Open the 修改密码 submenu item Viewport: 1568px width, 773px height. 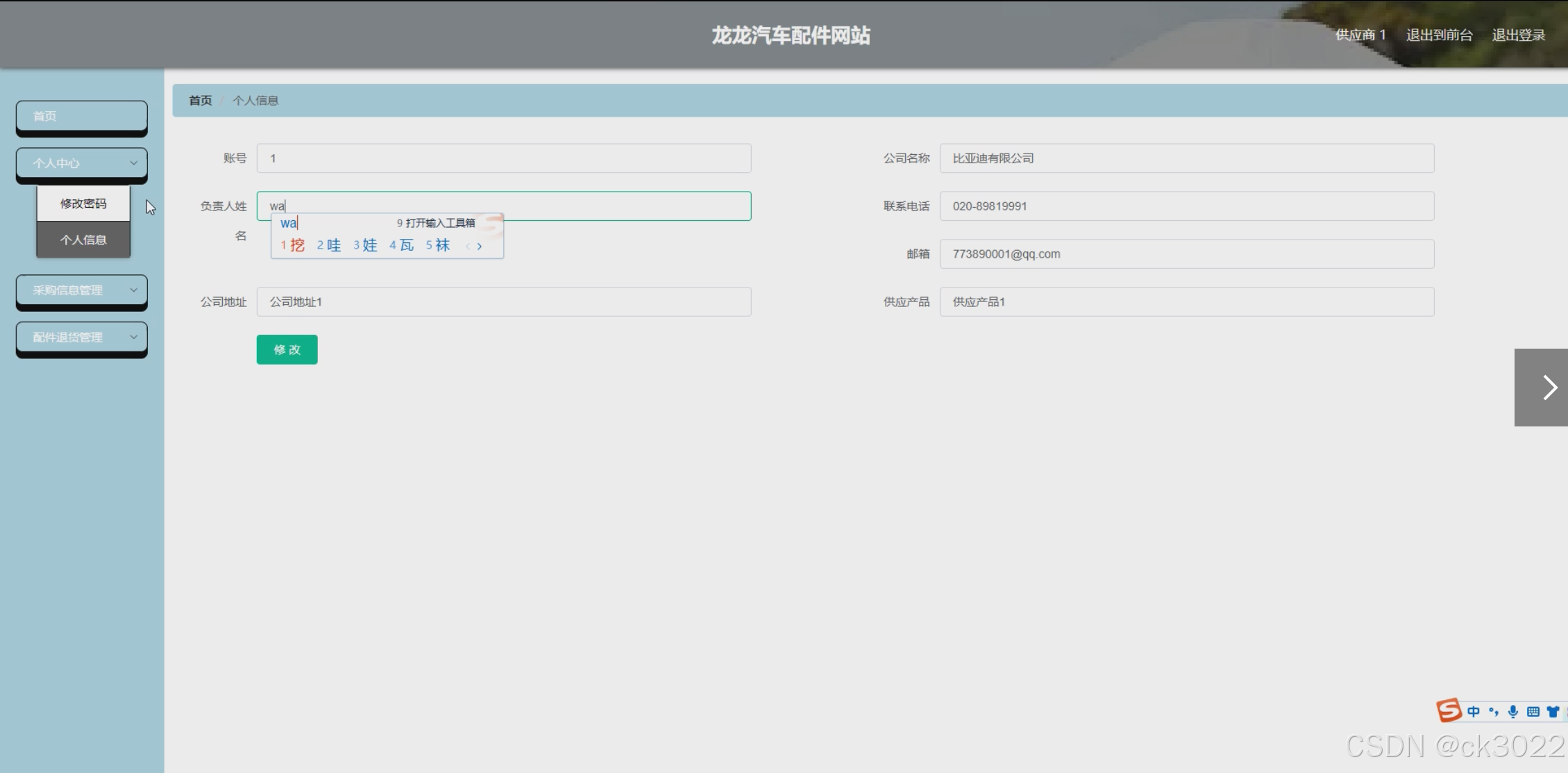pos(83,203)
